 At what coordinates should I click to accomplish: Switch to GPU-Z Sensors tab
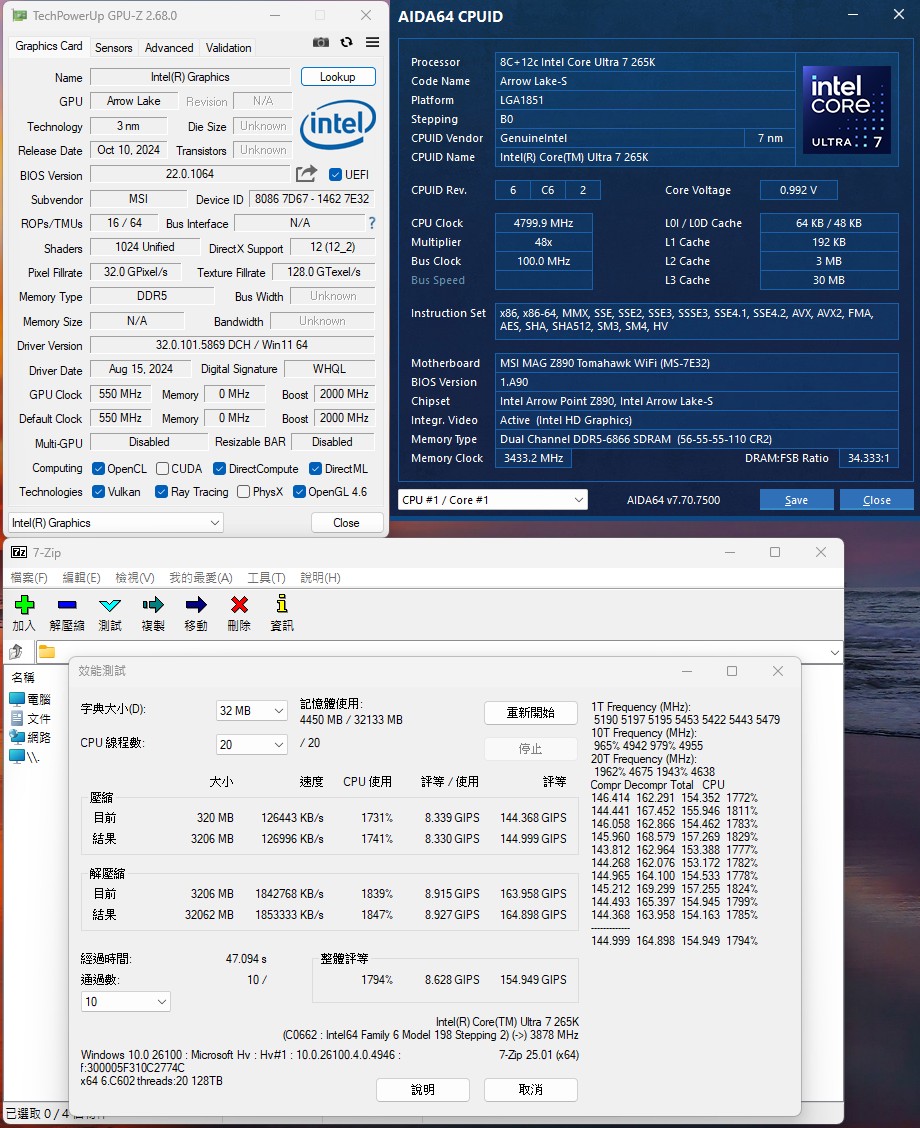(114, 47)
